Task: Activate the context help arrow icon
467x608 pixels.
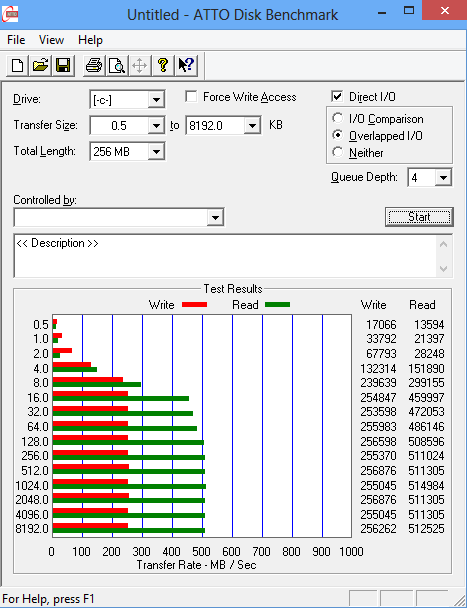Action: tap(186, 65)
